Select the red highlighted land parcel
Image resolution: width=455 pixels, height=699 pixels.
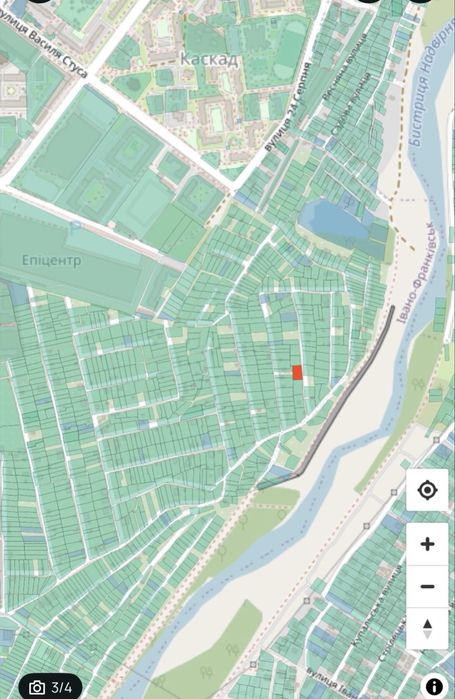(x=297, y=372)
